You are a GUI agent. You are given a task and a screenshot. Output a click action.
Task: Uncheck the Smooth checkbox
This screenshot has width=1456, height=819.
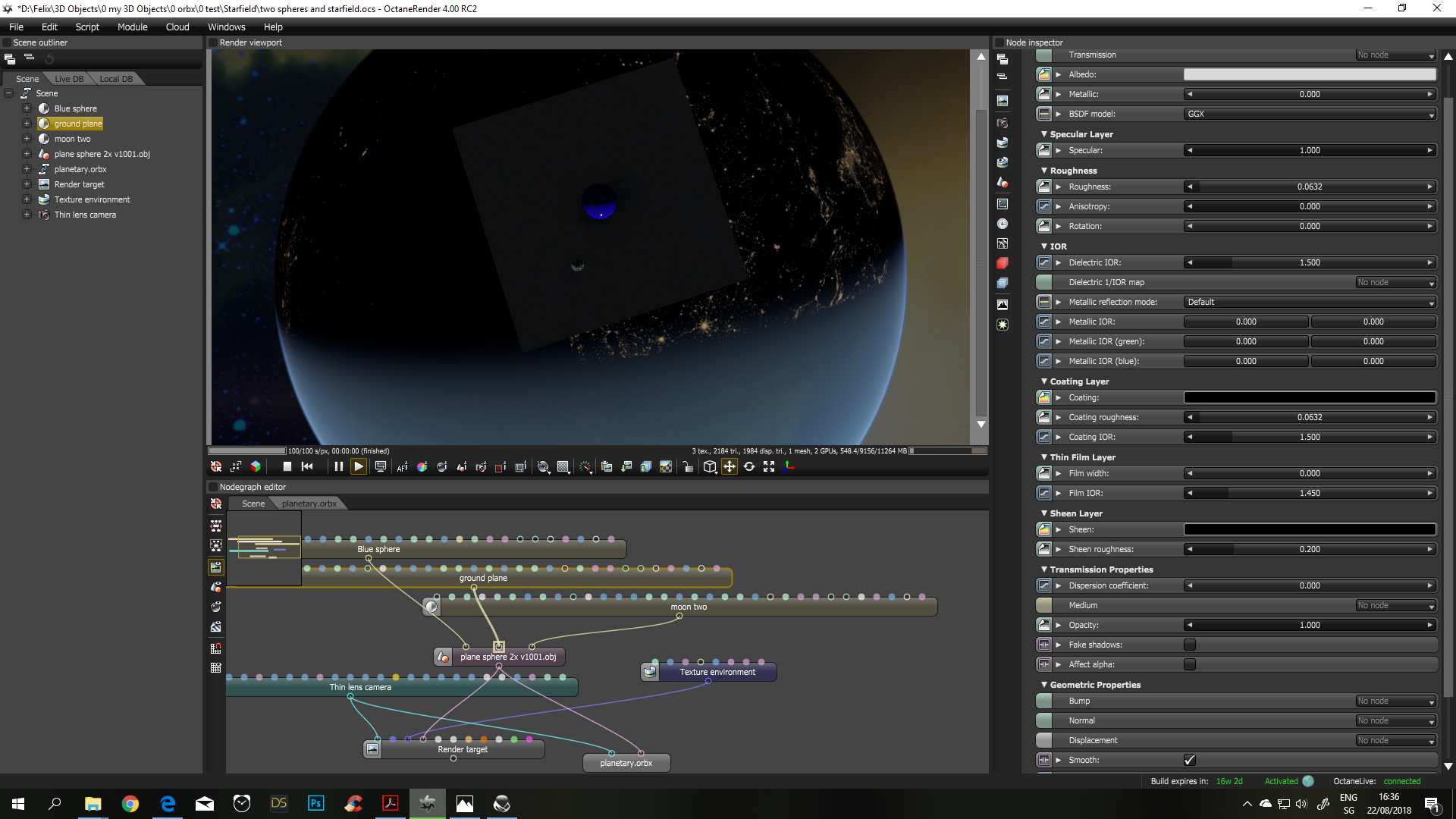coord(1189,760)
